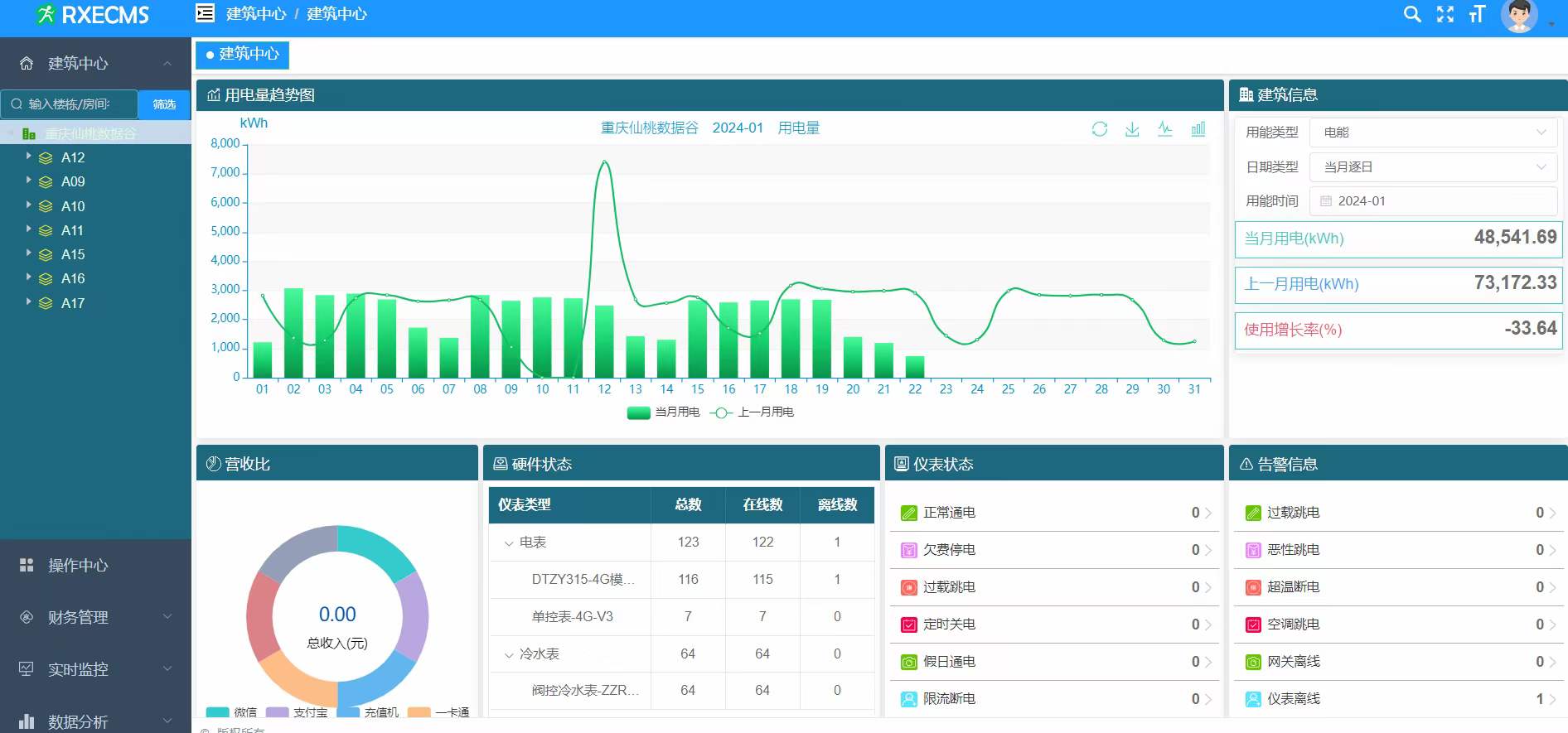This screenshot has height=733, width=1568.
Task: Toggle fullscreen mode icon
Action: [1445, 14]
